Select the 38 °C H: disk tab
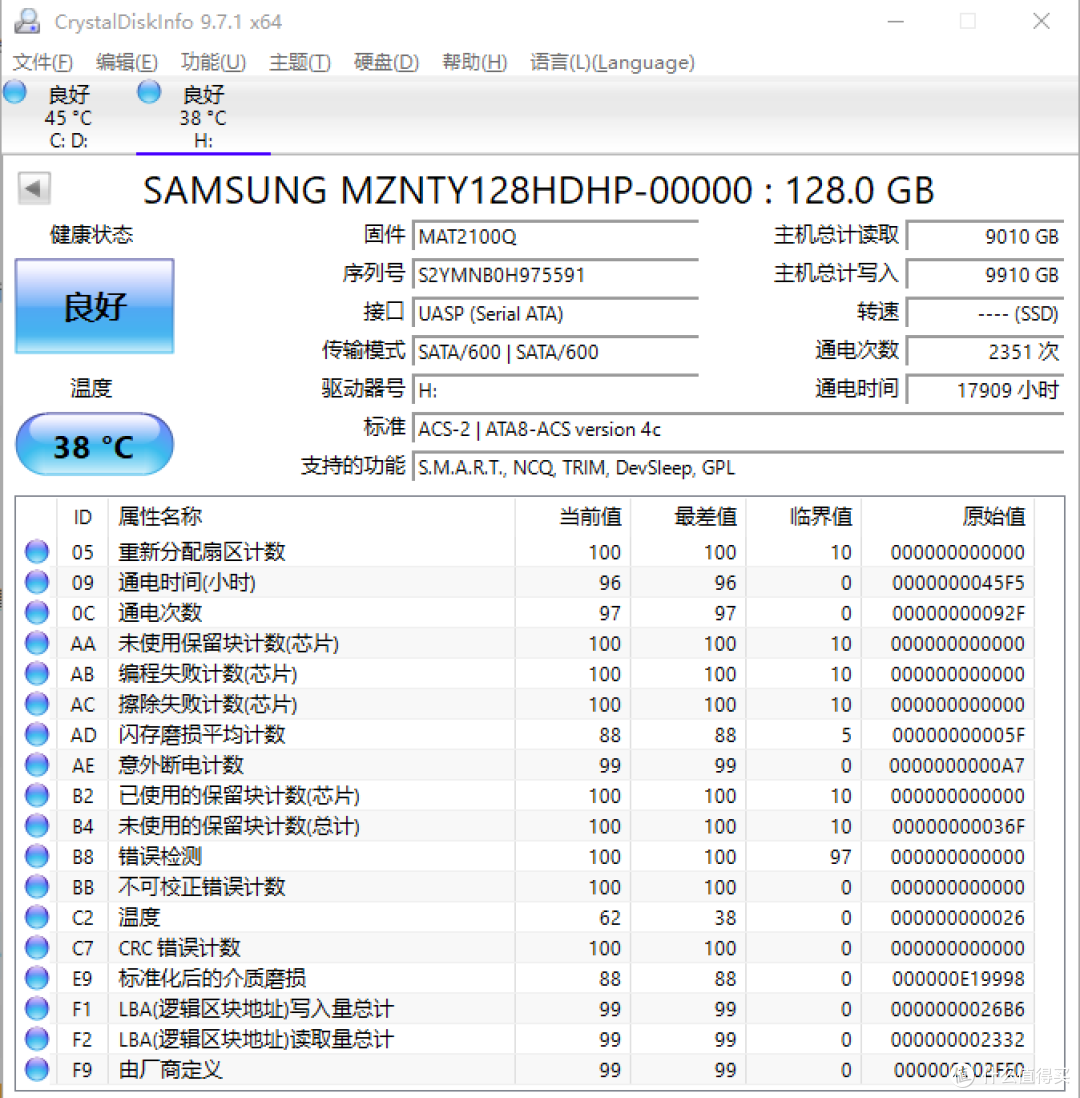 tap(203, 116)
